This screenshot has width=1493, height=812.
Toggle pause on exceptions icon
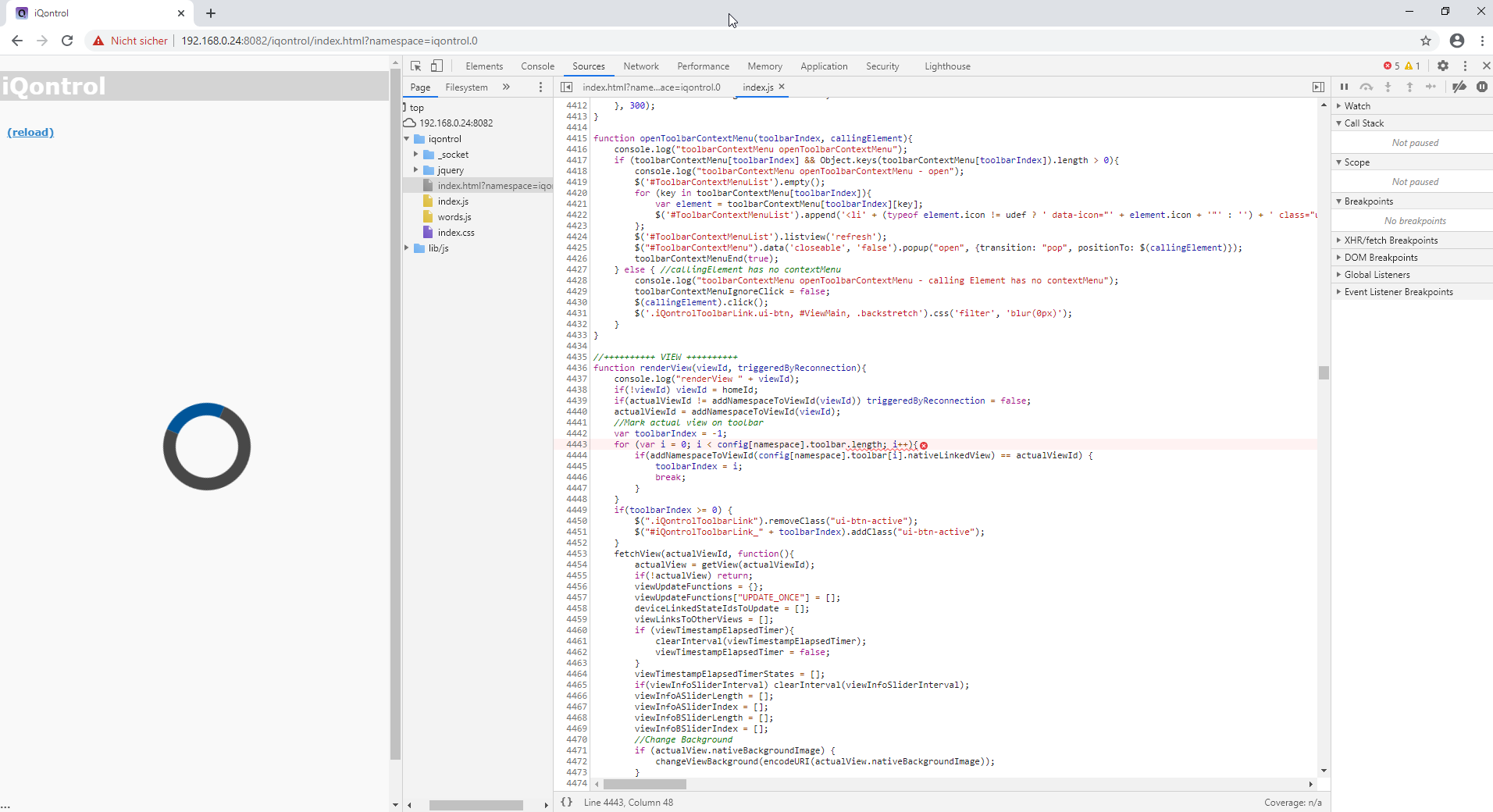[x=1482, y=87]
